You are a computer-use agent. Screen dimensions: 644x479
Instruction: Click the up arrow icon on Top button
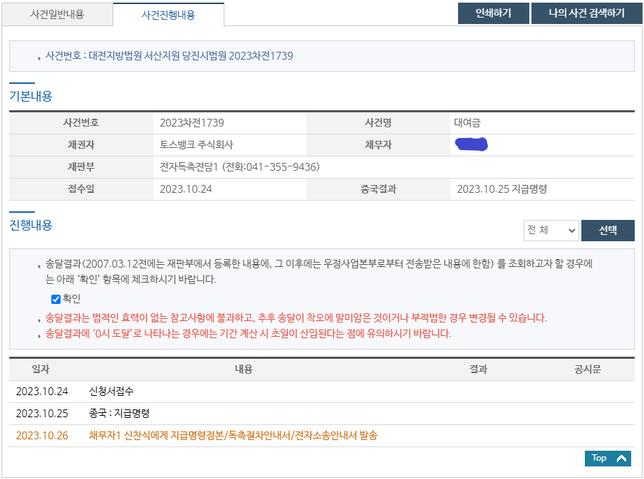tap(623, 458)
